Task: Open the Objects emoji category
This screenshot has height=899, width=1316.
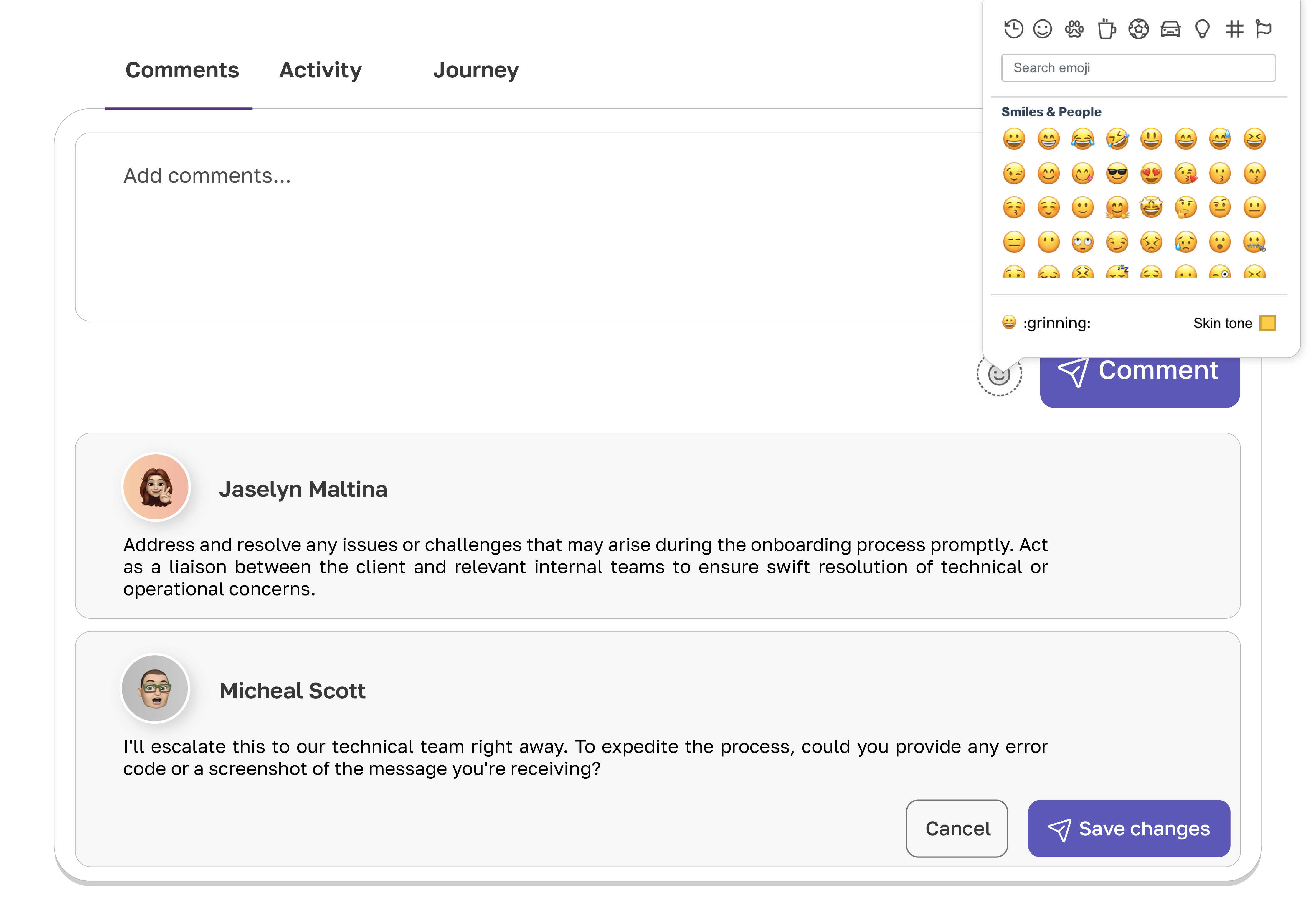Action: tap(1203, 28)
